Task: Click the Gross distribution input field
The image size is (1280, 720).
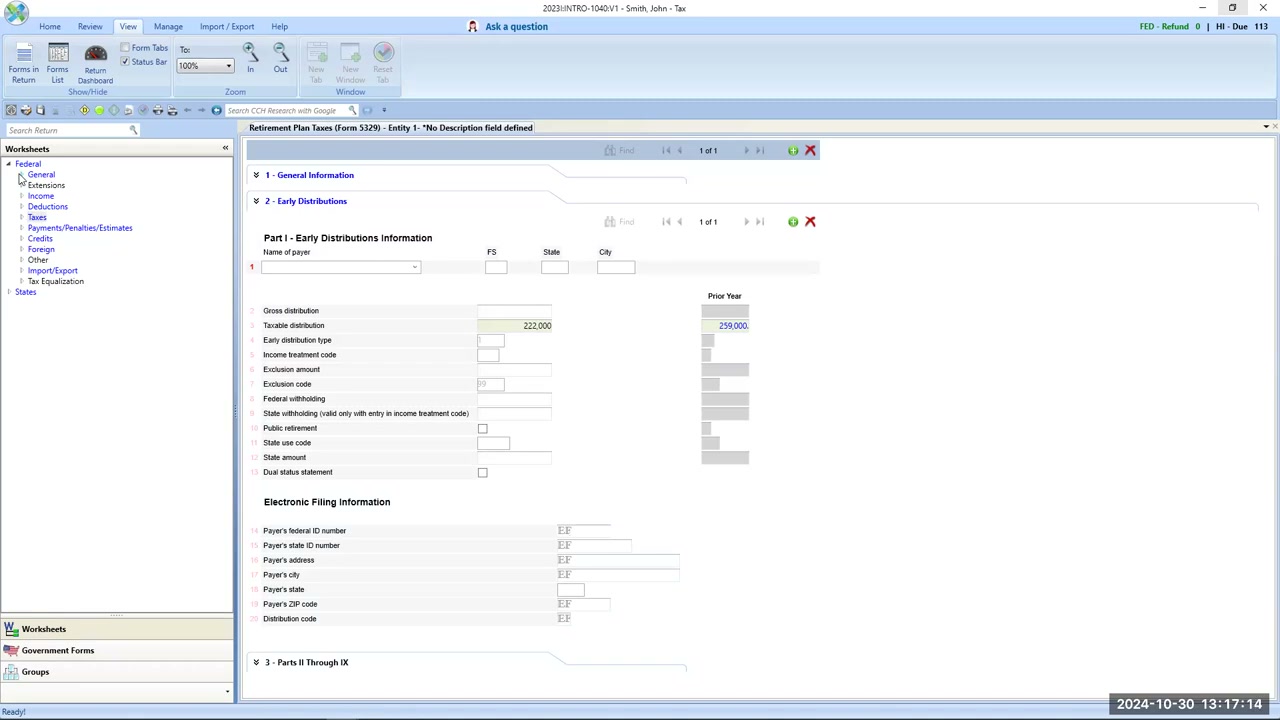Action: tap(514, 311)
